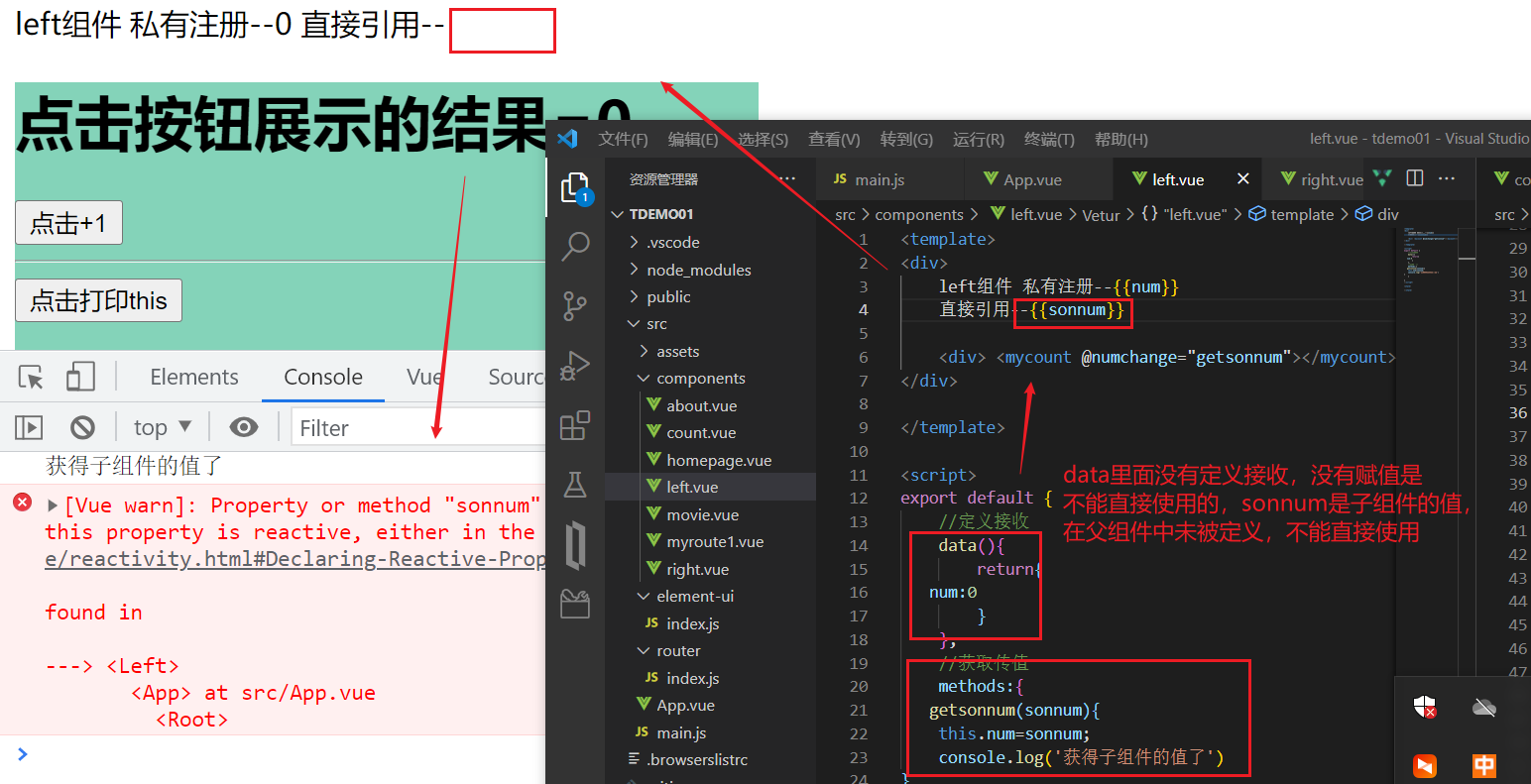Open the Explorer panel ellipsis menu
This screenshot has height=784, width=1531.
[788, 178]
